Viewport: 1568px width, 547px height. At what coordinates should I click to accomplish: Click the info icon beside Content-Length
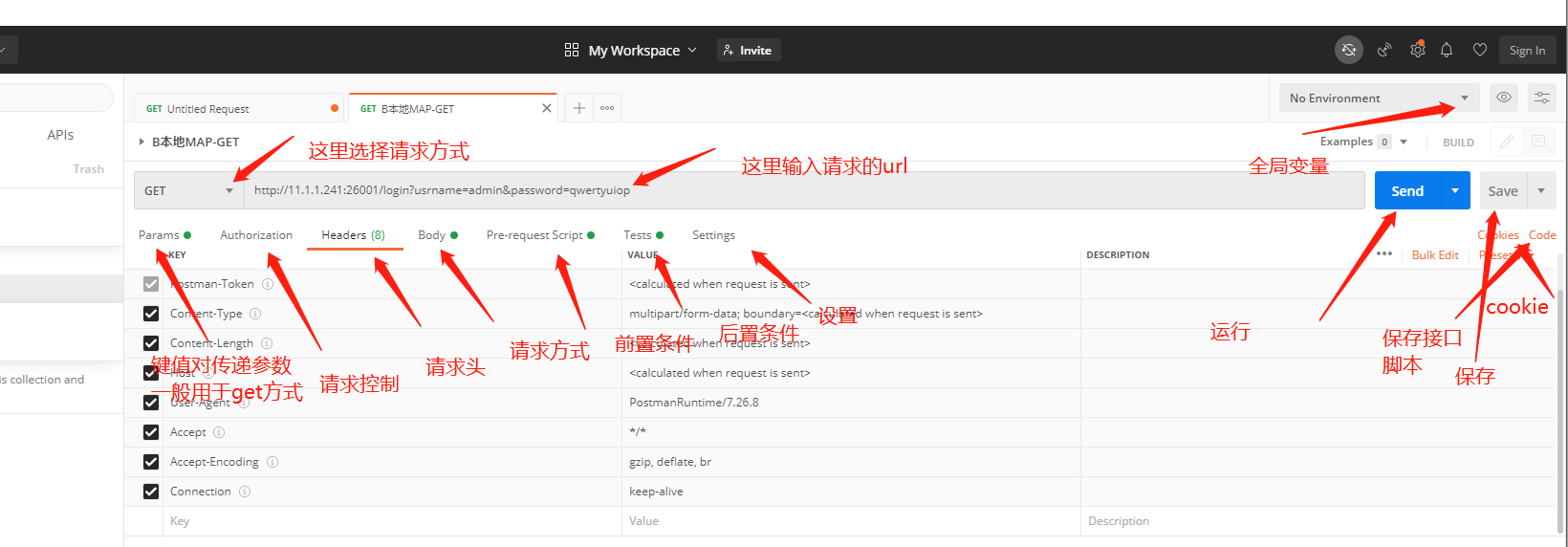click(x=267, y=343)
